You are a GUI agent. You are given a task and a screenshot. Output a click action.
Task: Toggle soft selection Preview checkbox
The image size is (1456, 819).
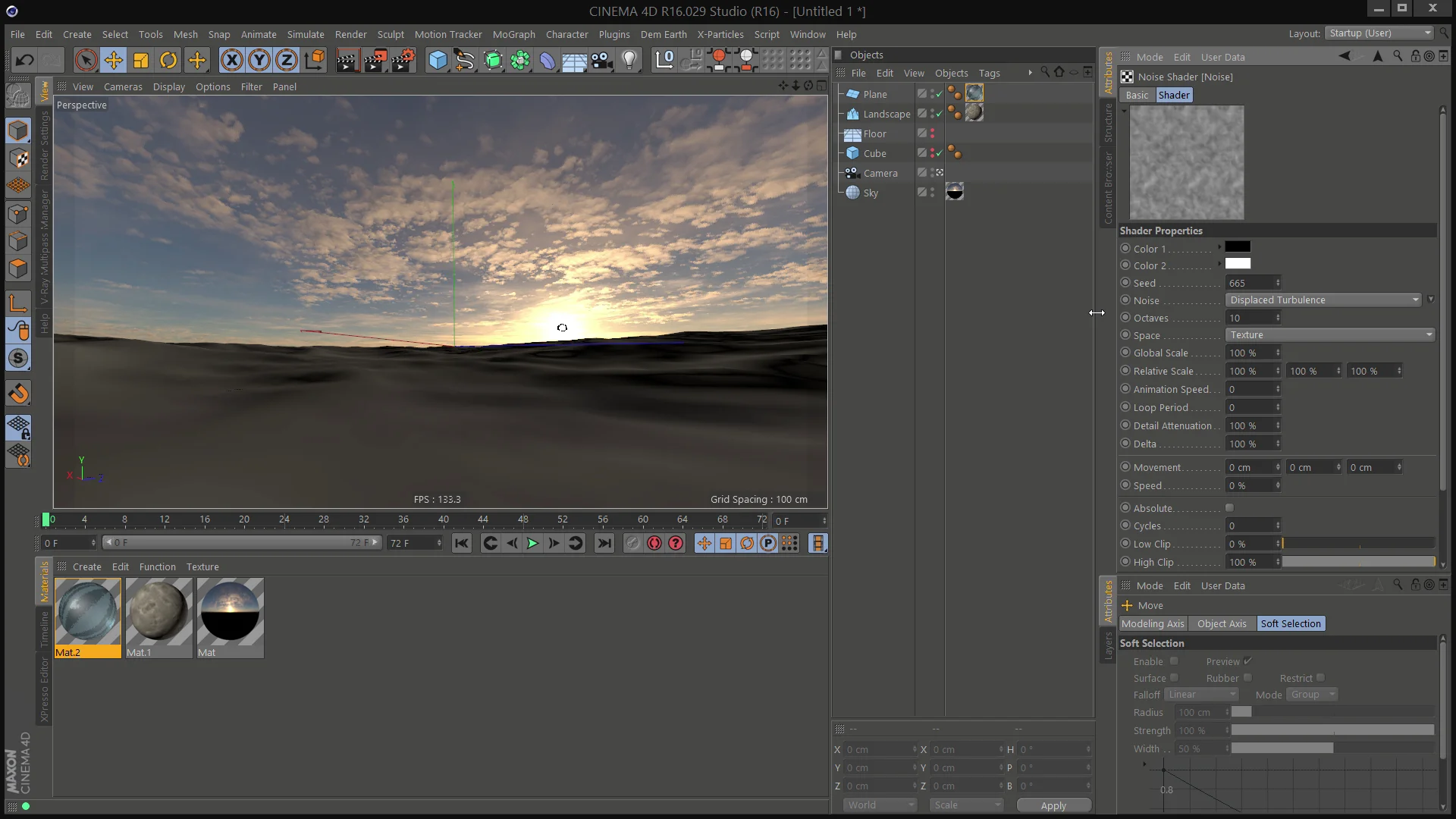pos(1247,661)
